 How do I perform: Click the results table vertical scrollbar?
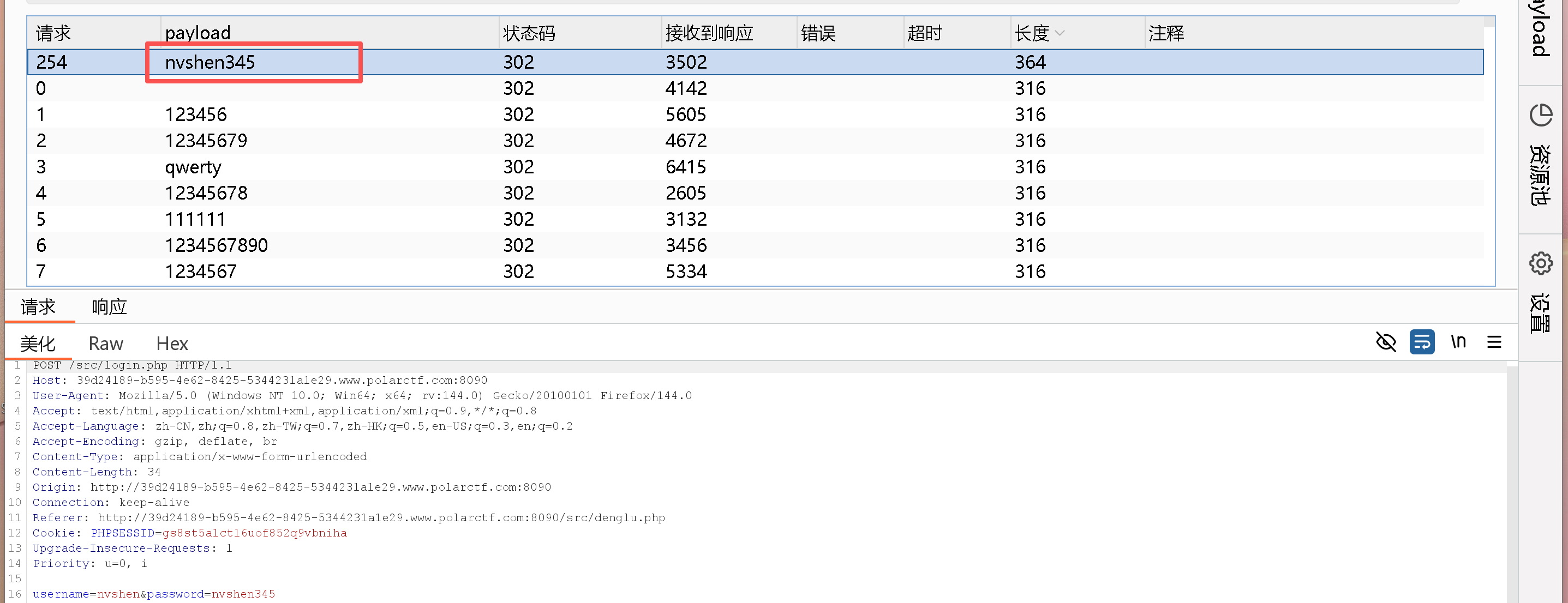tap(1489, 152)
